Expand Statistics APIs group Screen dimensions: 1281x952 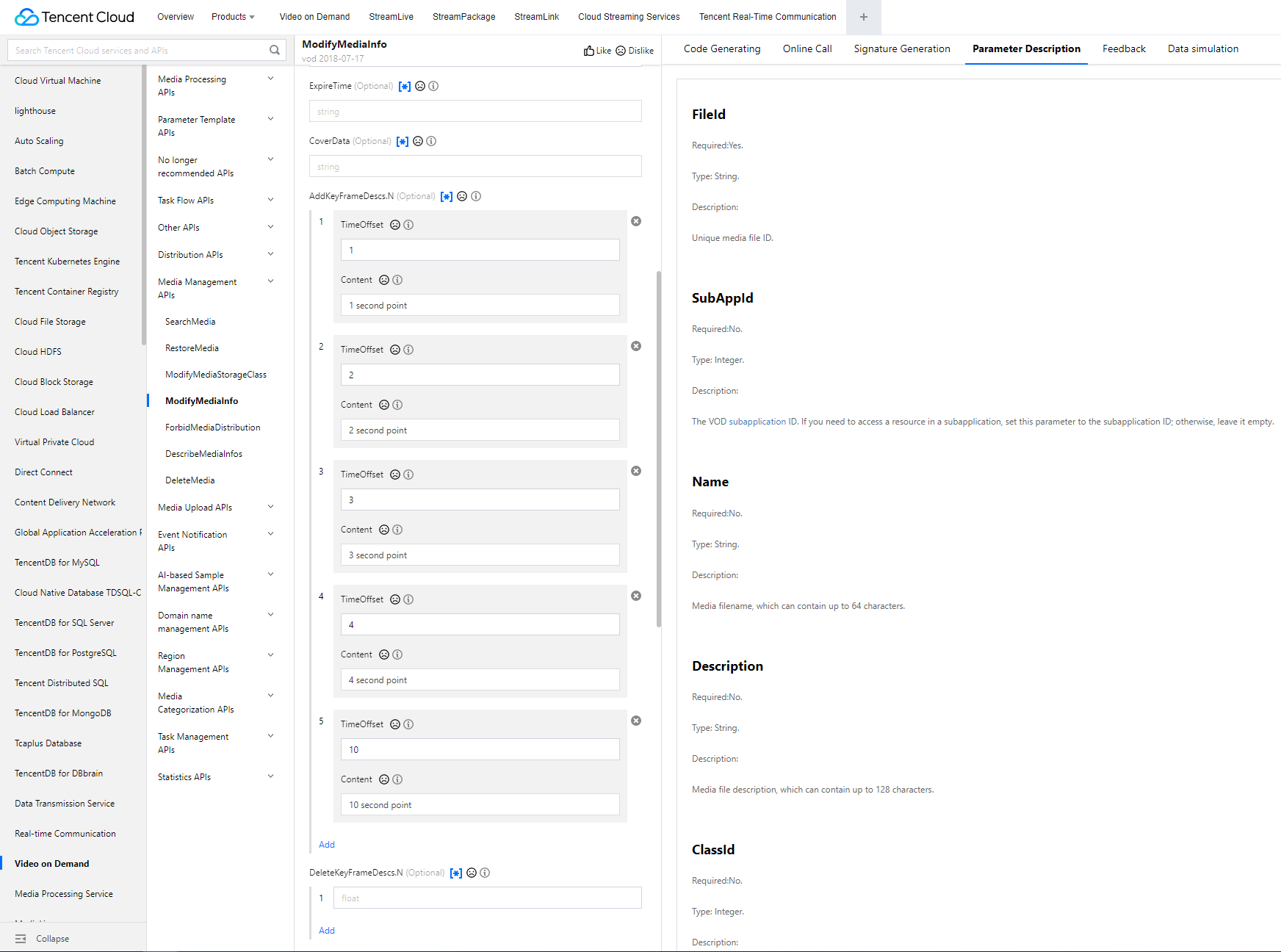270,776
